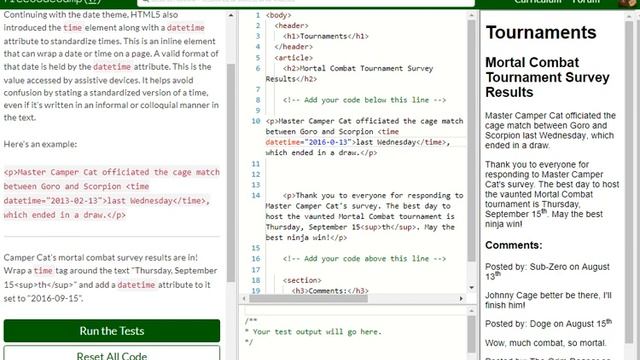Viewport: 640px width, 360px height.
Task: Click the <h1>Tournaments</h1> code on line 3
Action: point(326,36)
